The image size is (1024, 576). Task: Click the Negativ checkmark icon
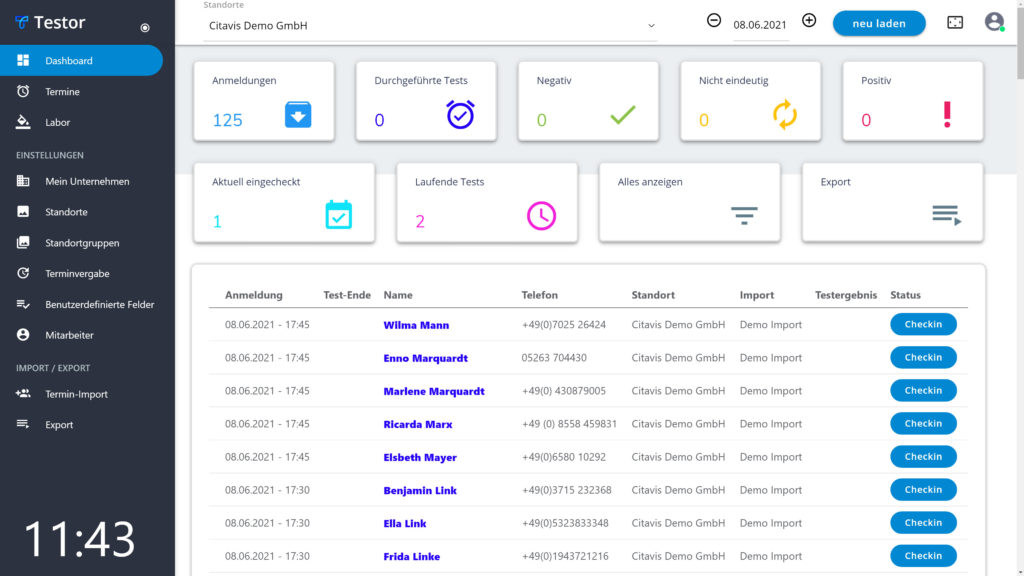click(x=622, y=115)
